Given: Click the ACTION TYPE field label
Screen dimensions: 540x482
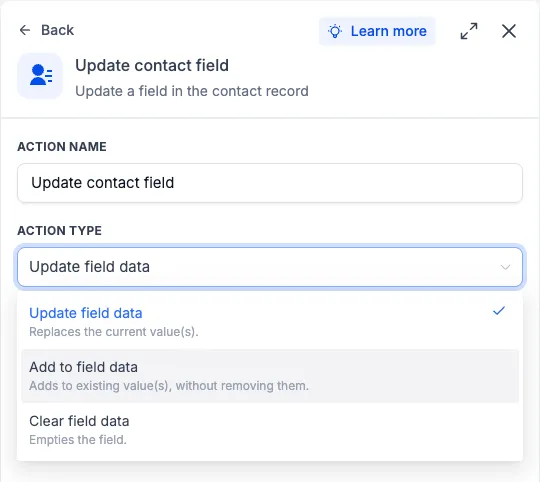Looking at the screenshot, I should click(x=60, y=231).
